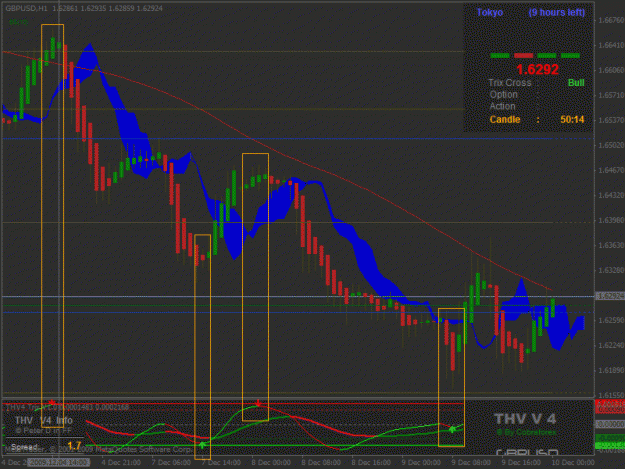Click the 'THV V4 Info' heading
The image size is (625, 469).
[44, 420]
